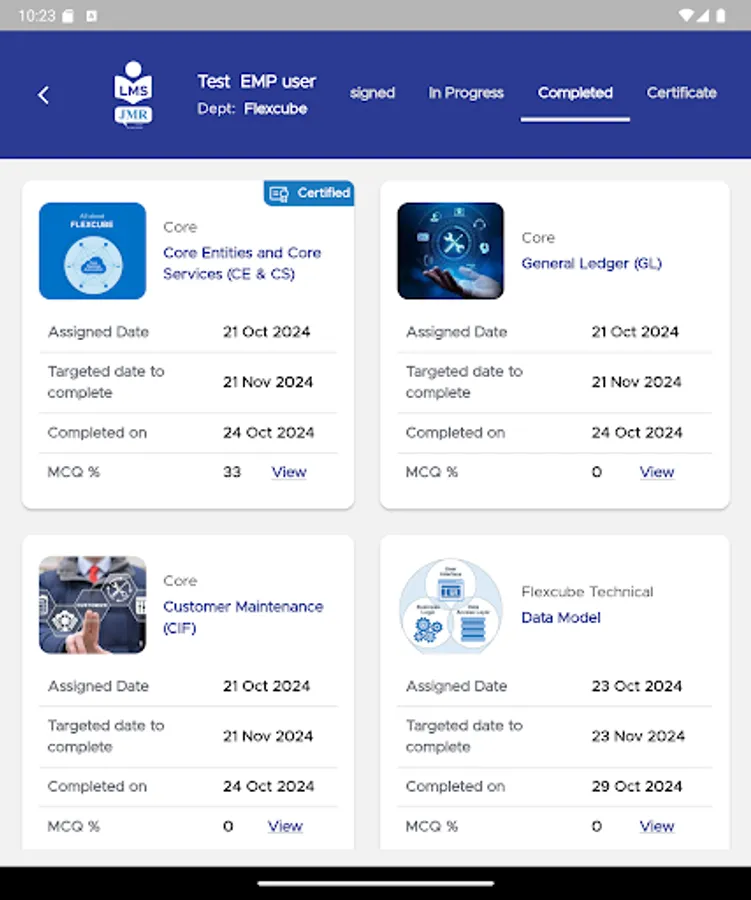Switch to the Assigned tab
Screen dimensions: 751x900
coord(372,93)
